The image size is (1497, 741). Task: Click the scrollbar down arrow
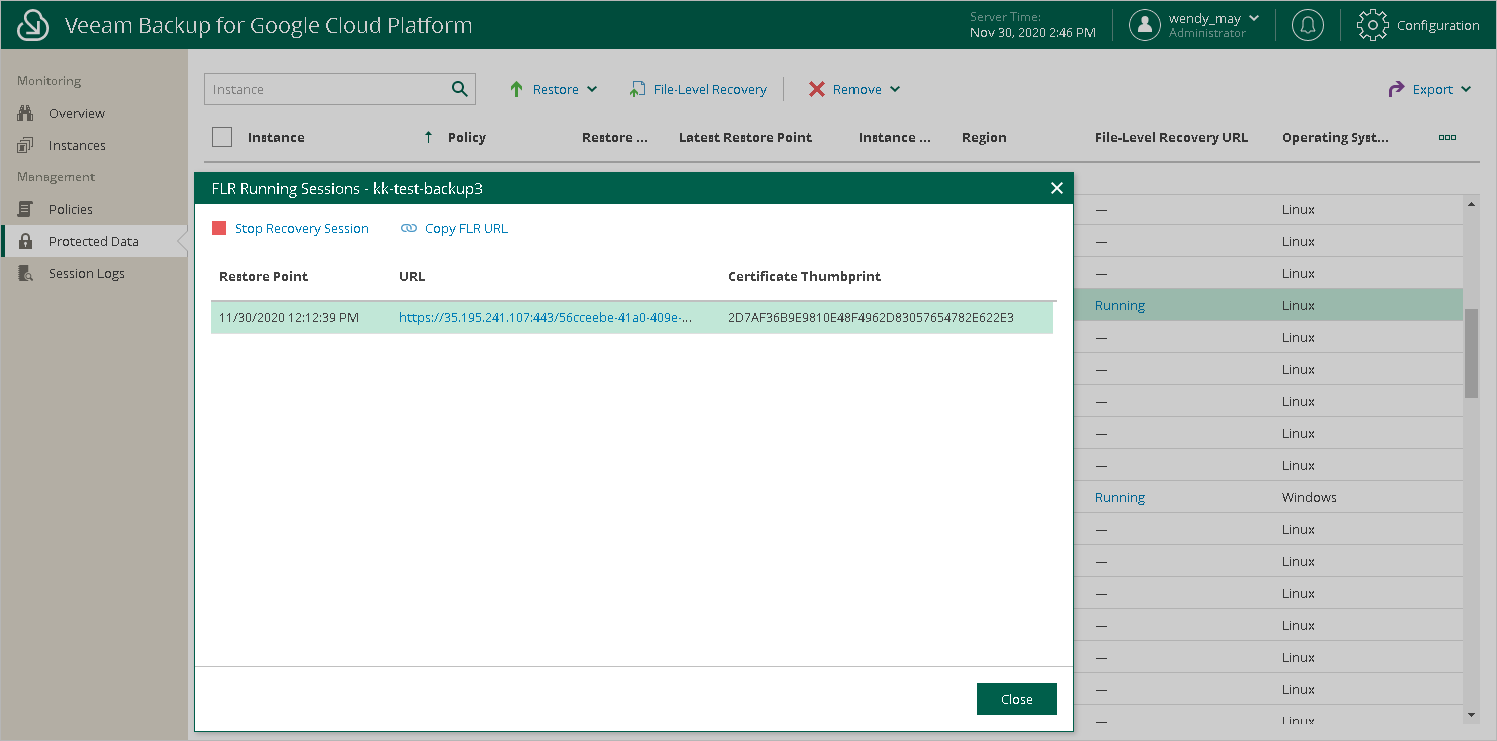click(1471, 715)
